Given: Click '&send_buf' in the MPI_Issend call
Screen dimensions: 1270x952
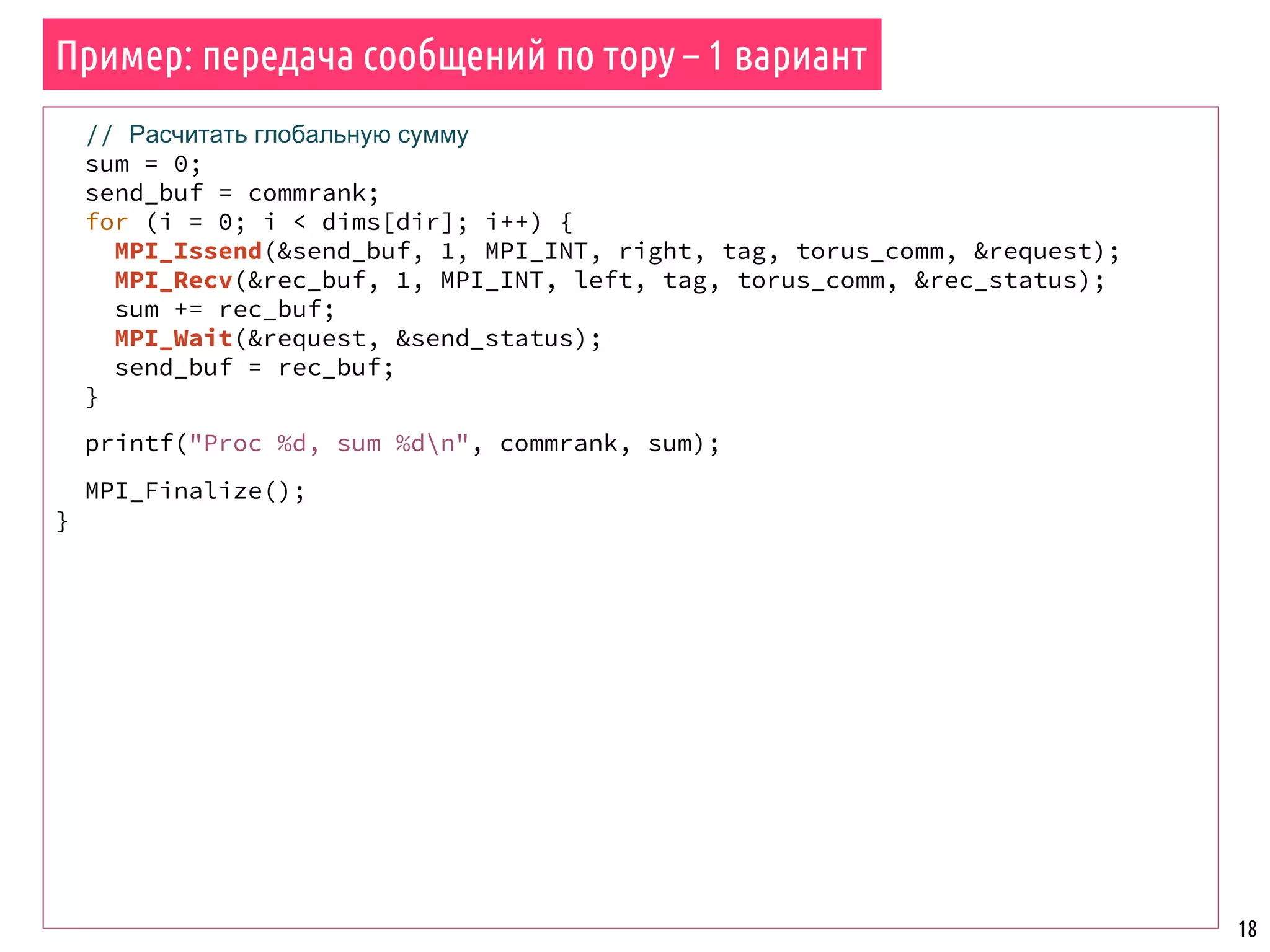Looking at the screenshot, I should point(344,251).
